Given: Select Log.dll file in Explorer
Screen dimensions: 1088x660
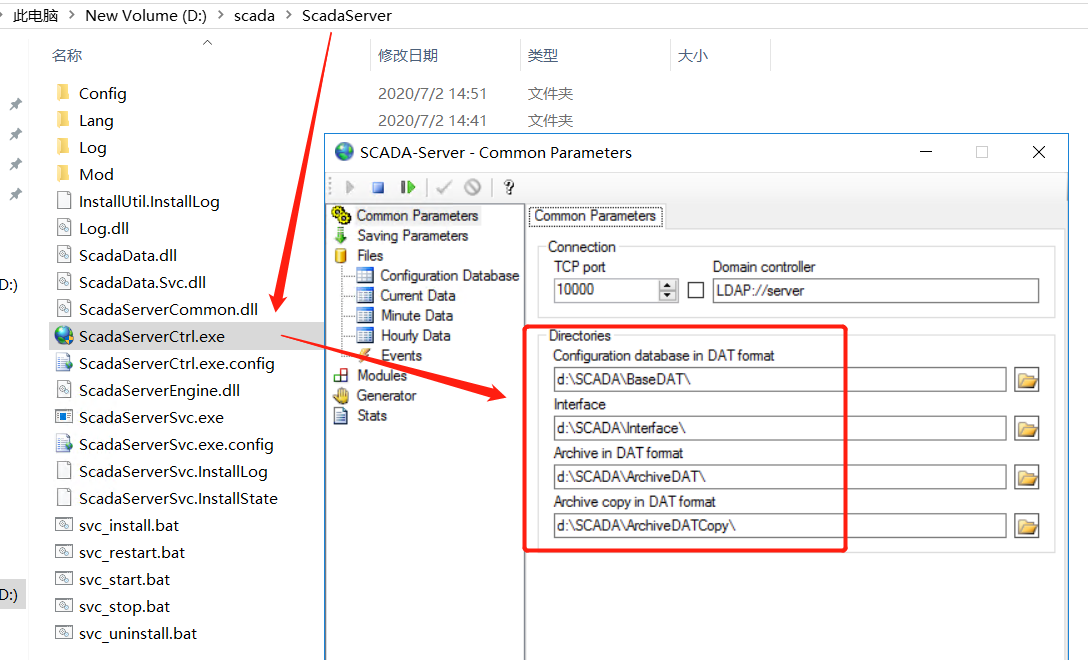Looking at the screenshot, I should [x=103, y=229].
